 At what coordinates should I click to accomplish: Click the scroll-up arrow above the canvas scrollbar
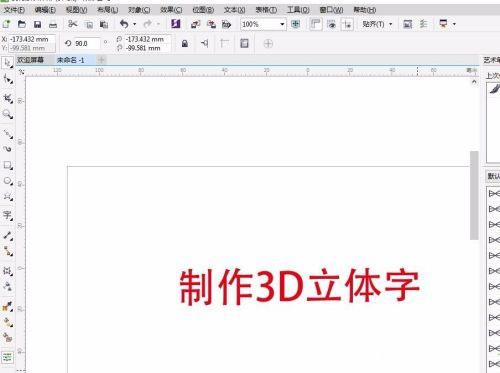coord(474,82)
